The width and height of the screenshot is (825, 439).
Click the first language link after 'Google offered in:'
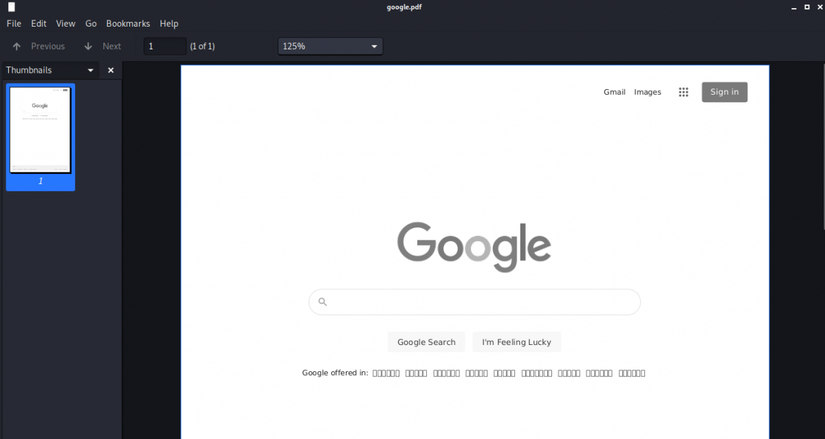(x=386, y=373)
